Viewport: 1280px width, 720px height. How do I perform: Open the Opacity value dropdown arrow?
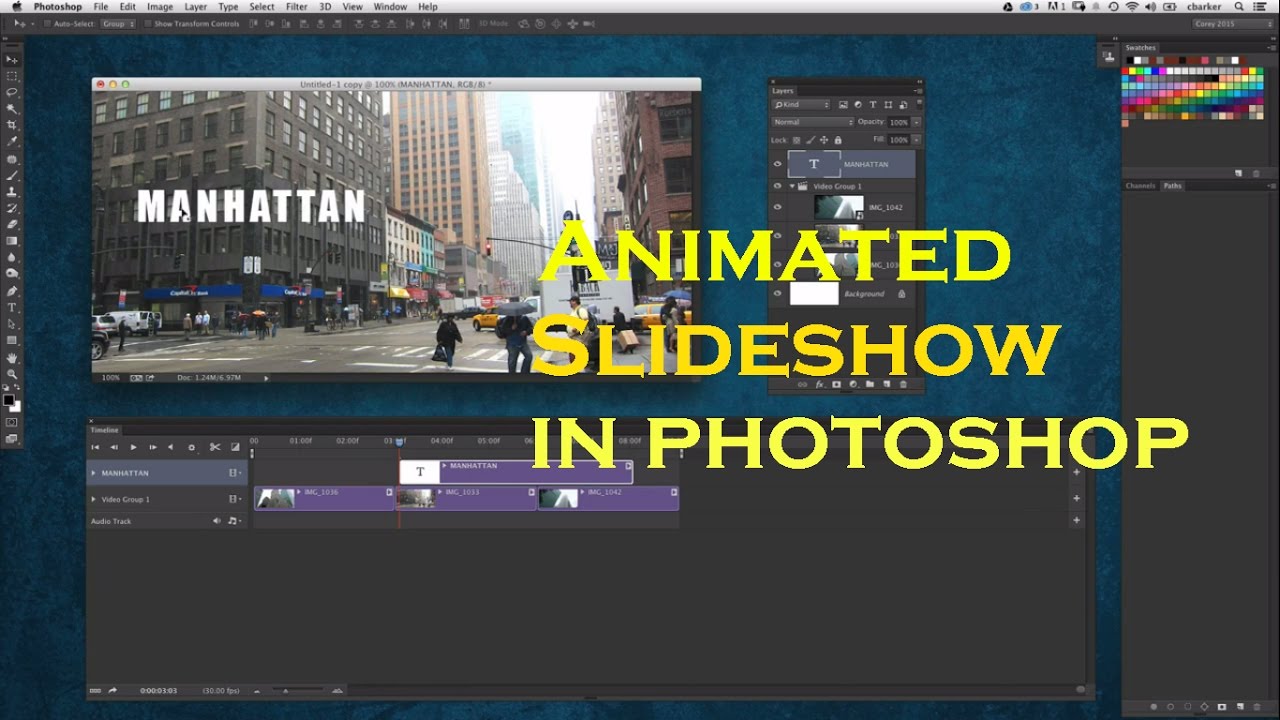point(916,122)
